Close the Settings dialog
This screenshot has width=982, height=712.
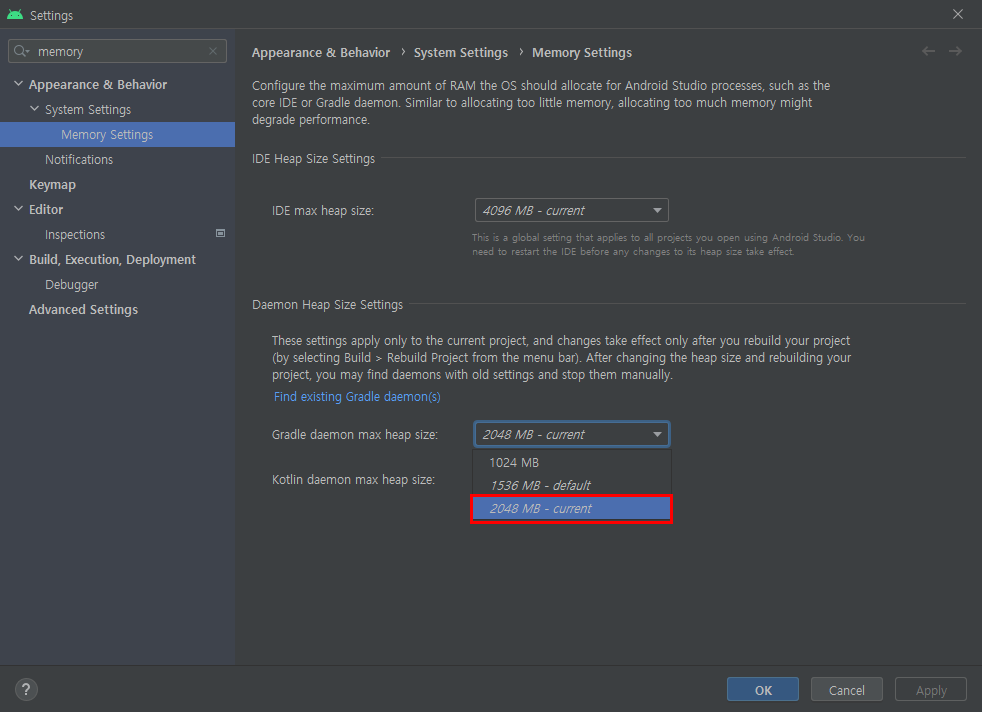[x=958, y=14]
